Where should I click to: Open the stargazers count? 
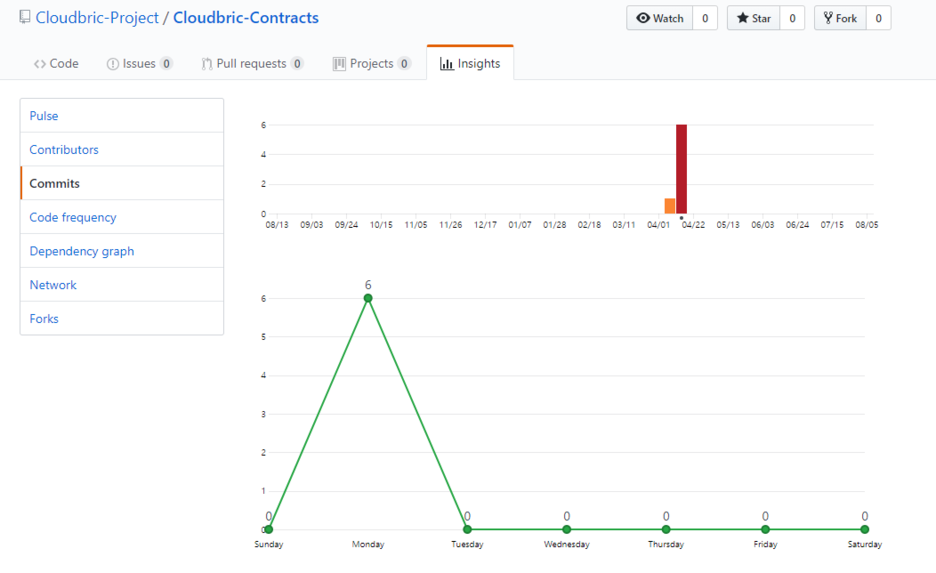pos(792,18)
